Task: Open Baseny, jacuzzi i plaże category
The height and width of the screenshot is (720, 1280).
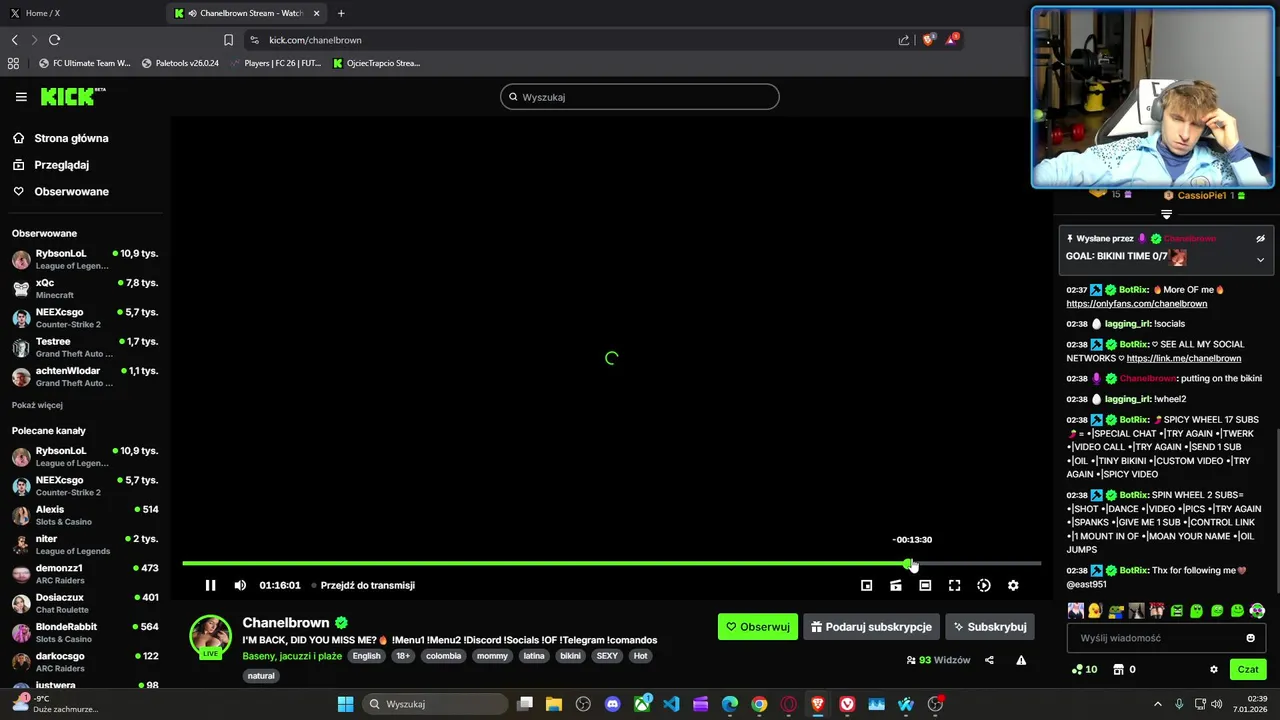Action: pyautogui.click(x=292, y=656)
